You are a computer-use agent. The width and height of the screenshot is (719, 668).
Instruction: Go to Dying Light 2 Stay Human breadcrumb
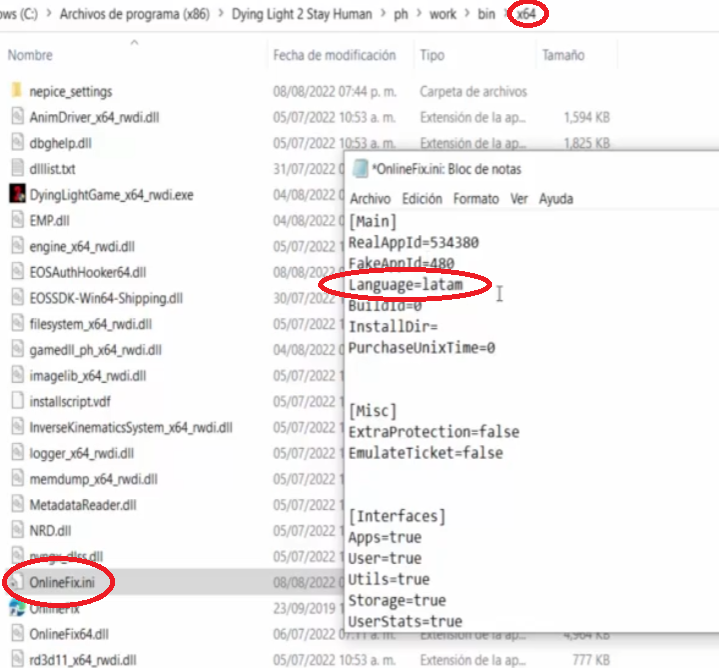(x=302, y=14)
